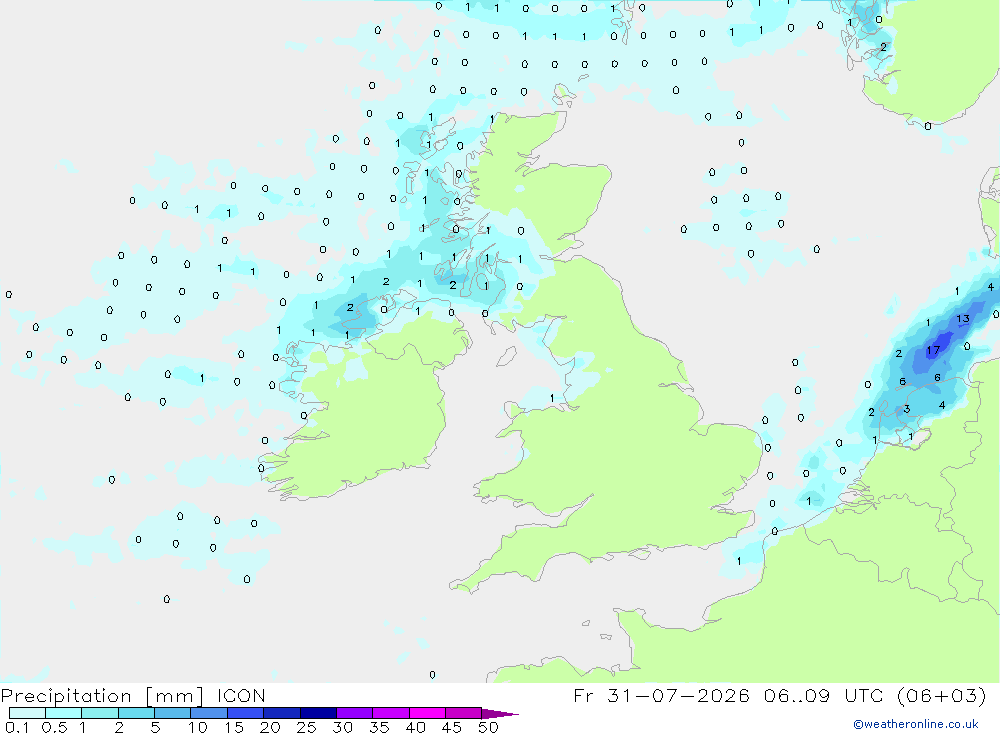Screen dimensions: 1000x733
Task: Click the legend label '0.1'
Action: tap(17, 727)
